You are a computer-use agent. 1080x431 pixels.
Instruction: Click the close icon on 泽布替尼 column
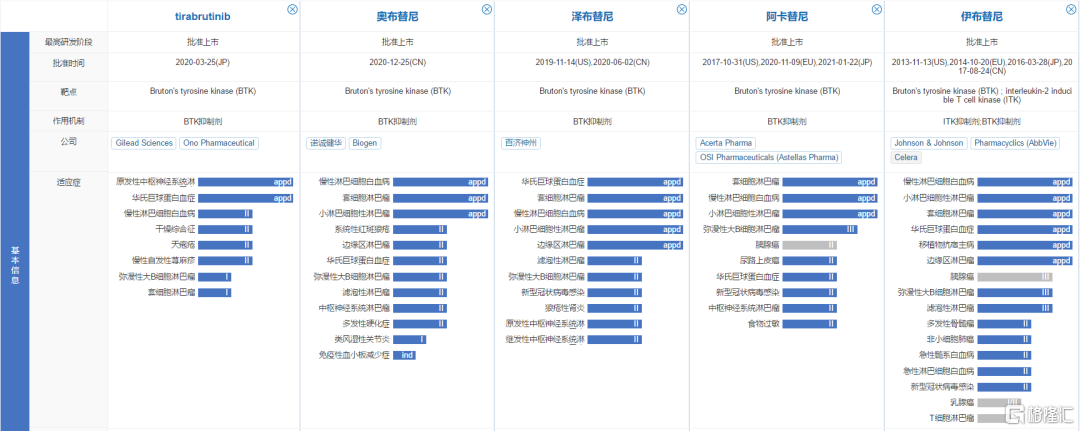[x=682, y=9]
